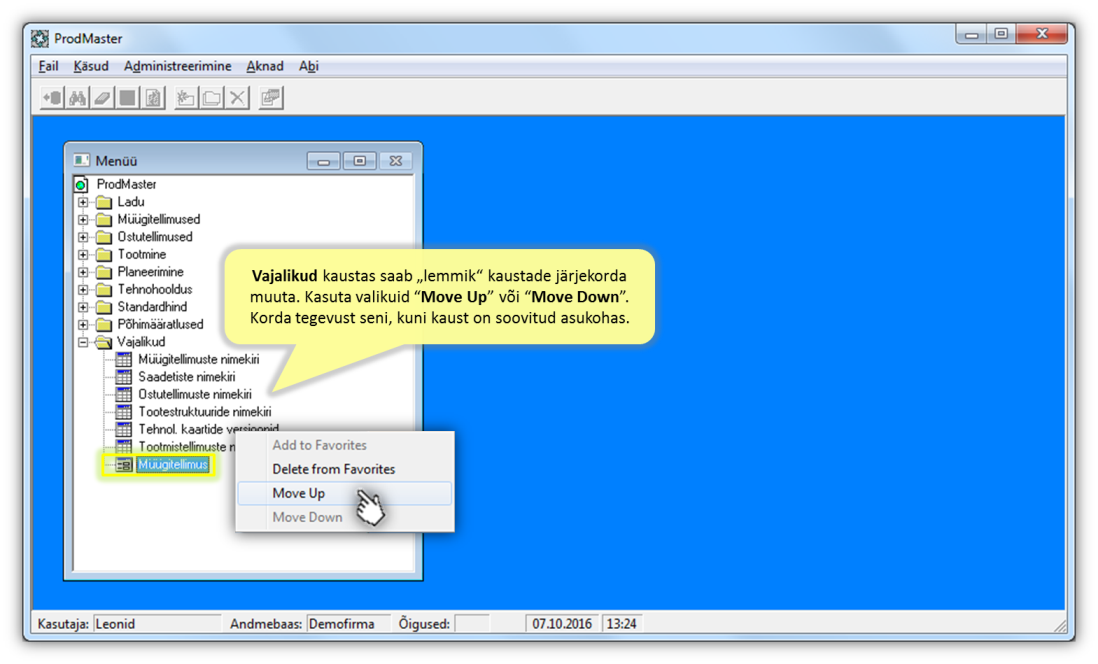This screenshot has height=664, width=1098.
Task: Open the Käsud menu
Action: click(x=91, y=66)
